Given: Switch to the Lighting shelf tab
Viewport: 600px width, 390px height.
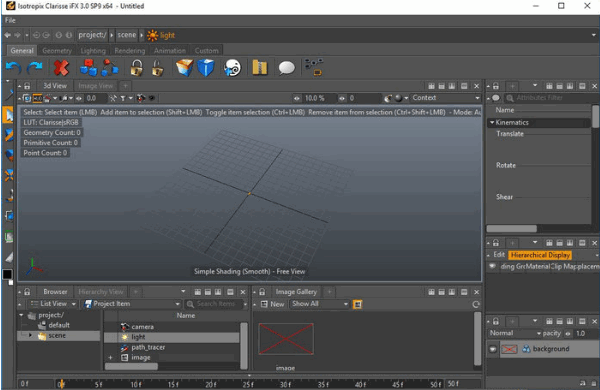Looking at the screenshot, I should click(93, 51).
